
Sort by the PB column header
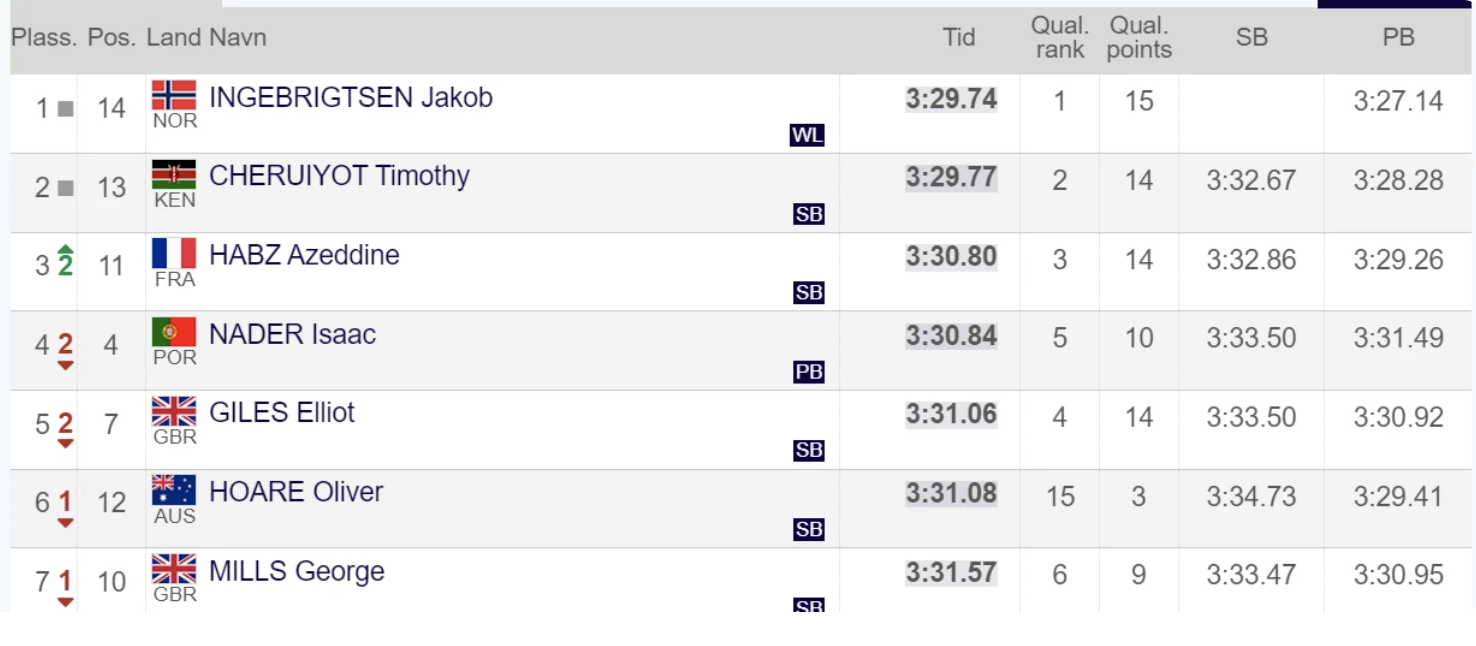point(1398,37)
